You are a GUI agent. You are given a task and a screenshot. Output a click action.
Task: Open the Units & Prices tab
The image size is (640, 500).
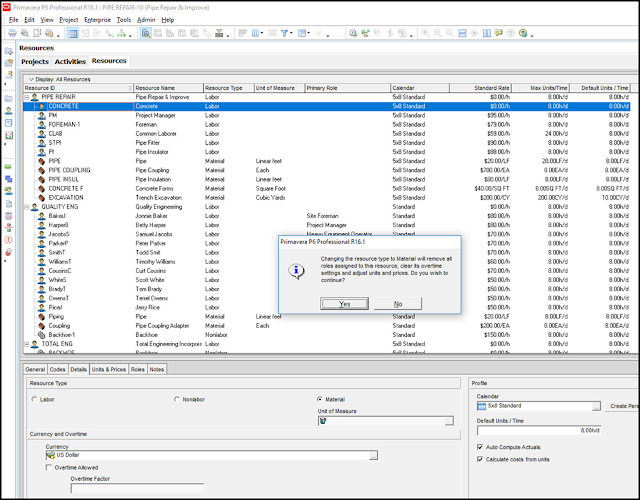click(109, 369)
